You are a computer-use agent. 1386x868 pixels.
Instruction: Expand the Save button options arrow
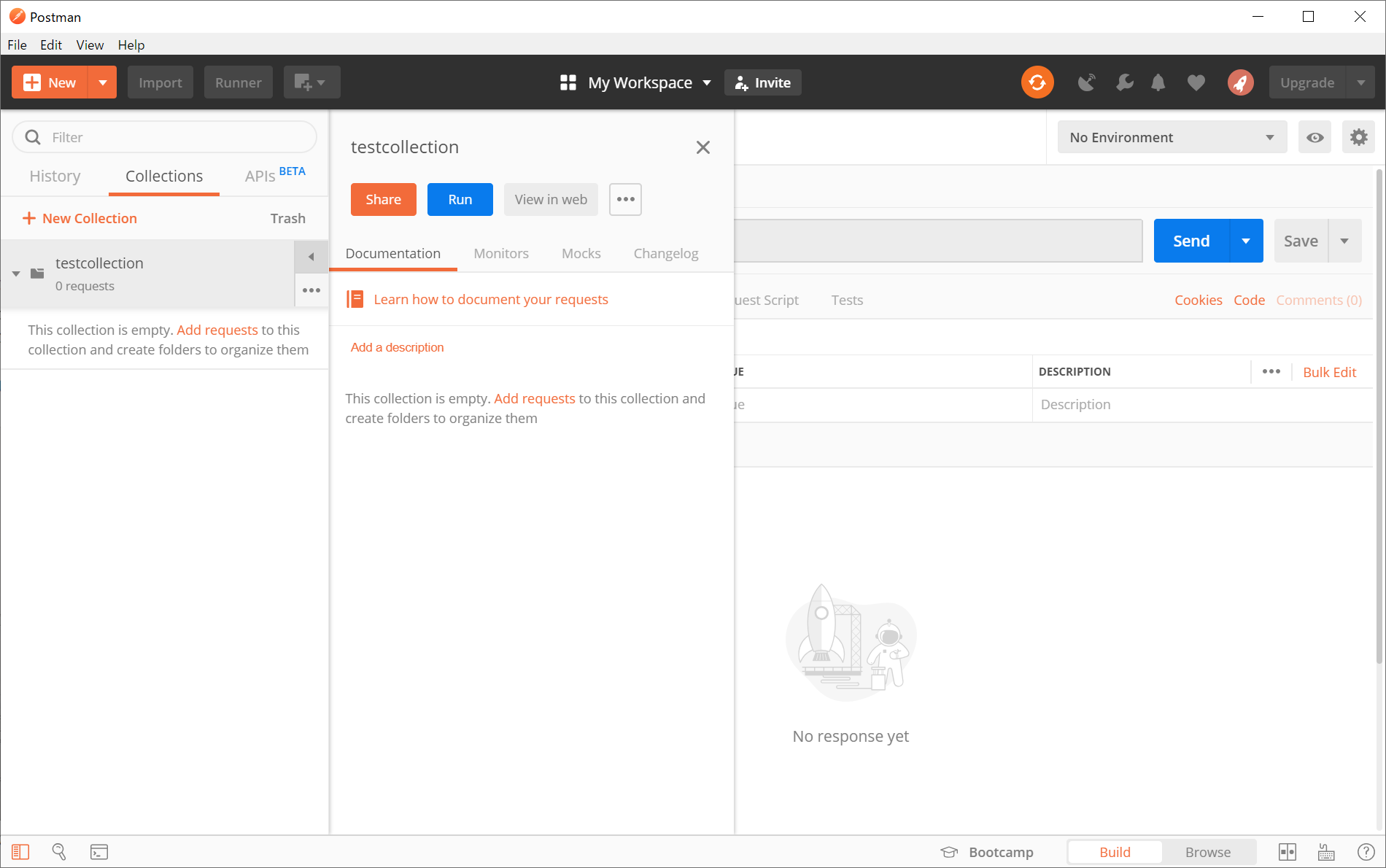tap(1346, 241)
